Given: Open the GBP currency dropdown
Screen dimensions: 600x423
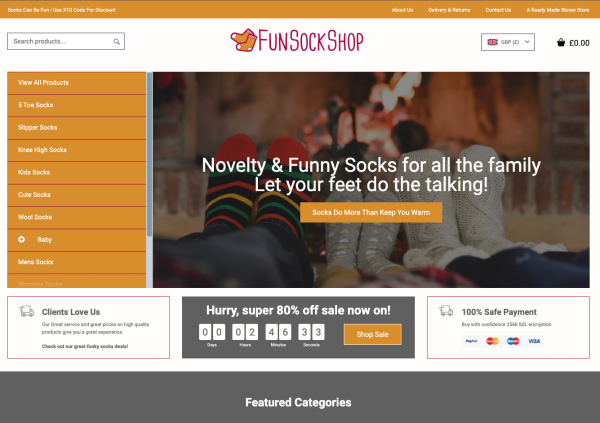Looking at the screenshot, I should coord(508,42).
